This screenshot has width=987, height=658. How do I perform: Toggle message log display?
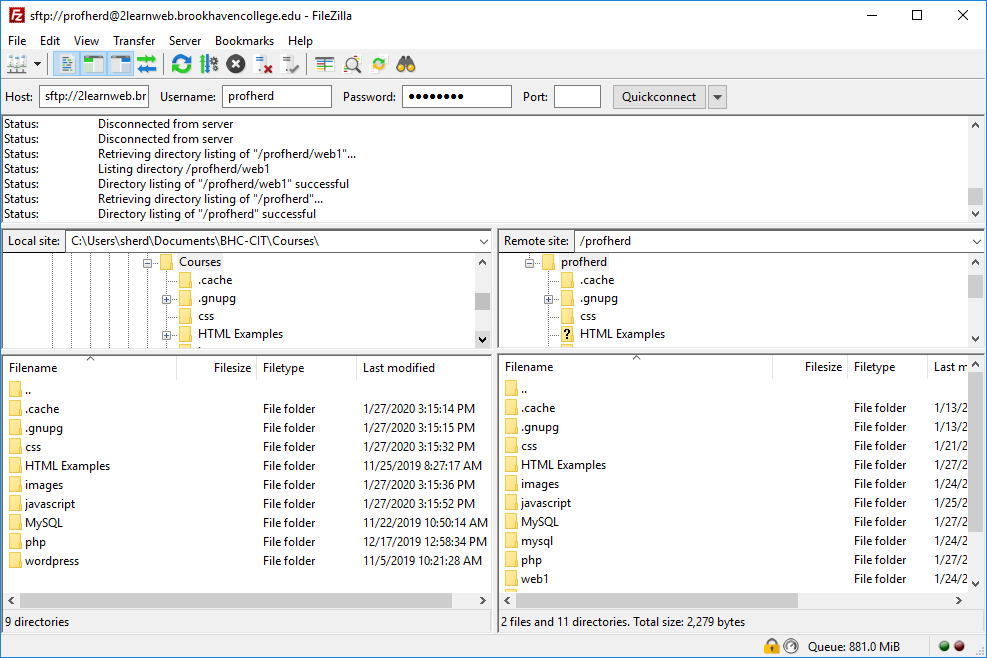click(x=67, y=64)
